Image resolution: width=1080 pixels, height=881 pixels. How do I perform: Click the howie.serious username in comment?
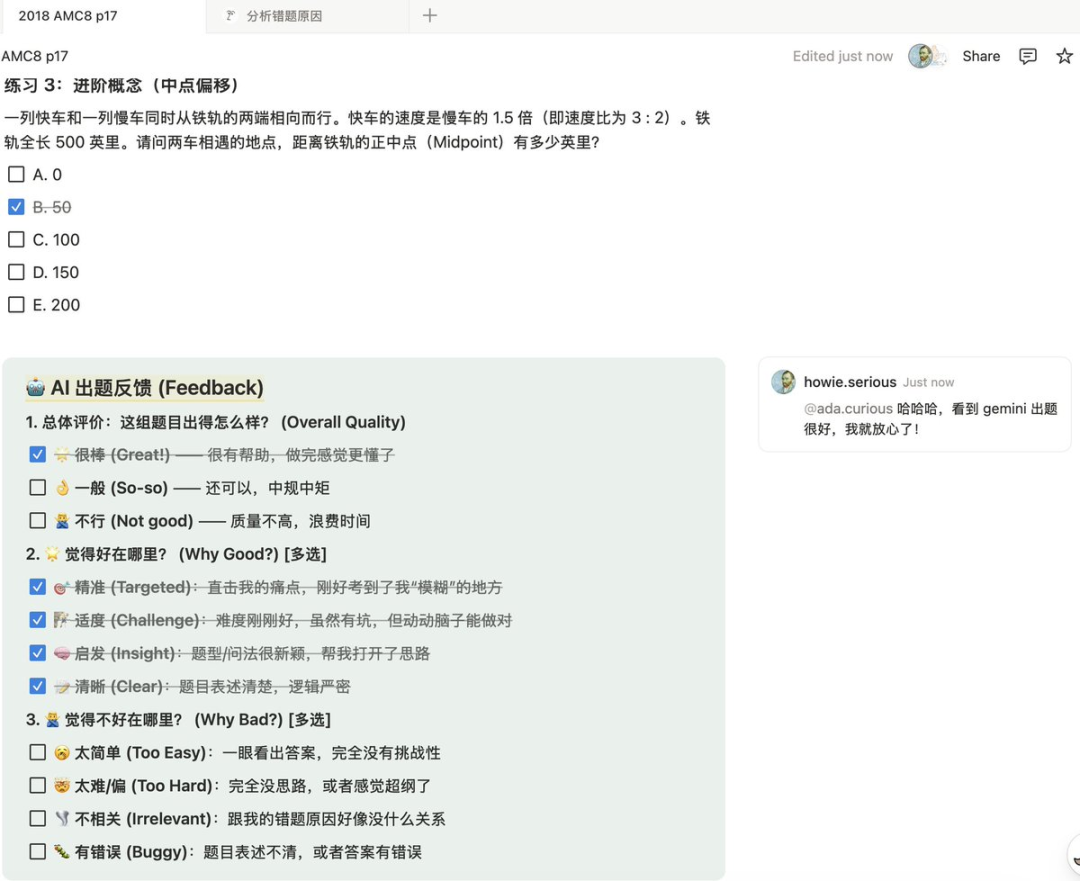850,382
